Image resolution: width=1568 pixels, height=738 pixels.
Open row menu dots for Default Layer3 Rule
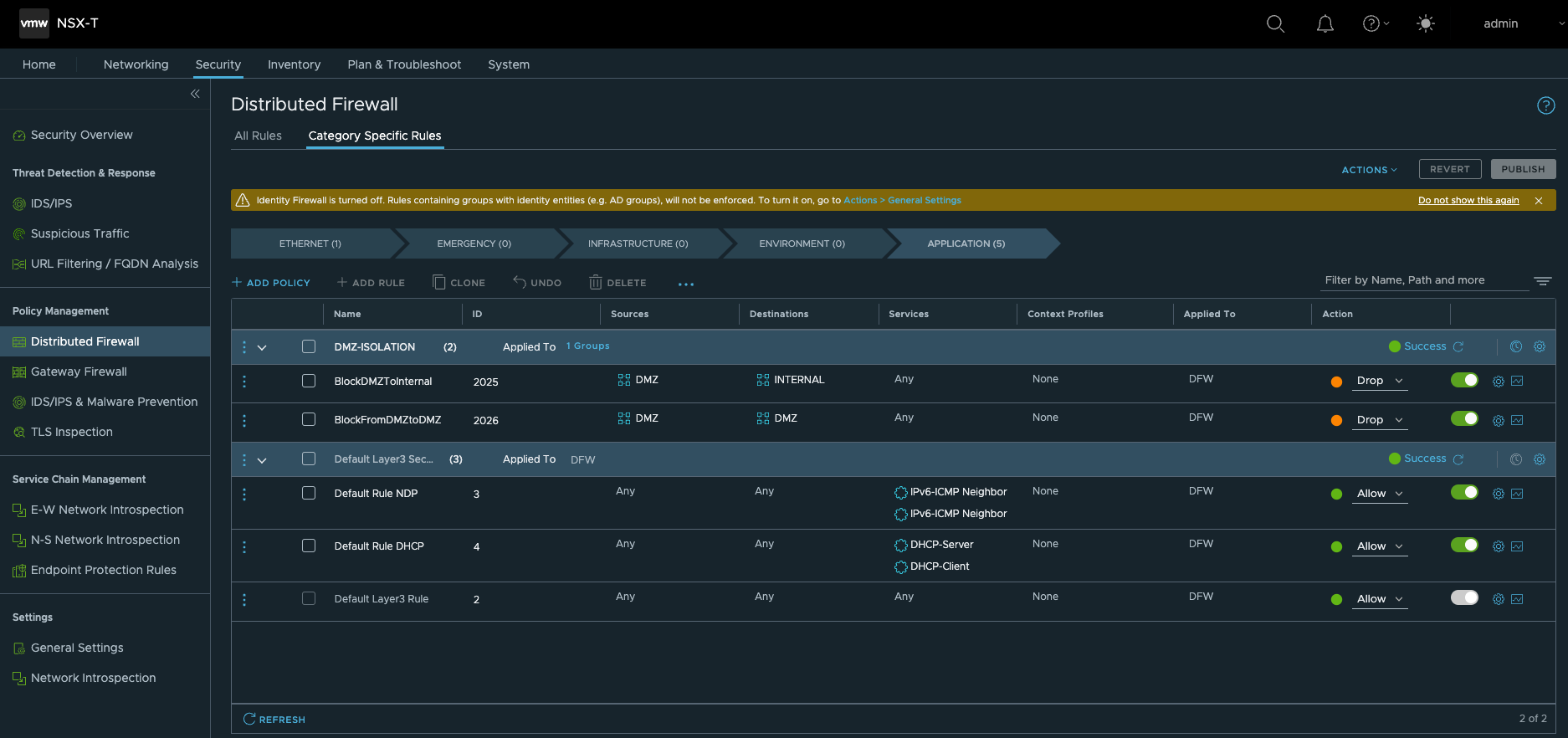[x=244, y=600]
